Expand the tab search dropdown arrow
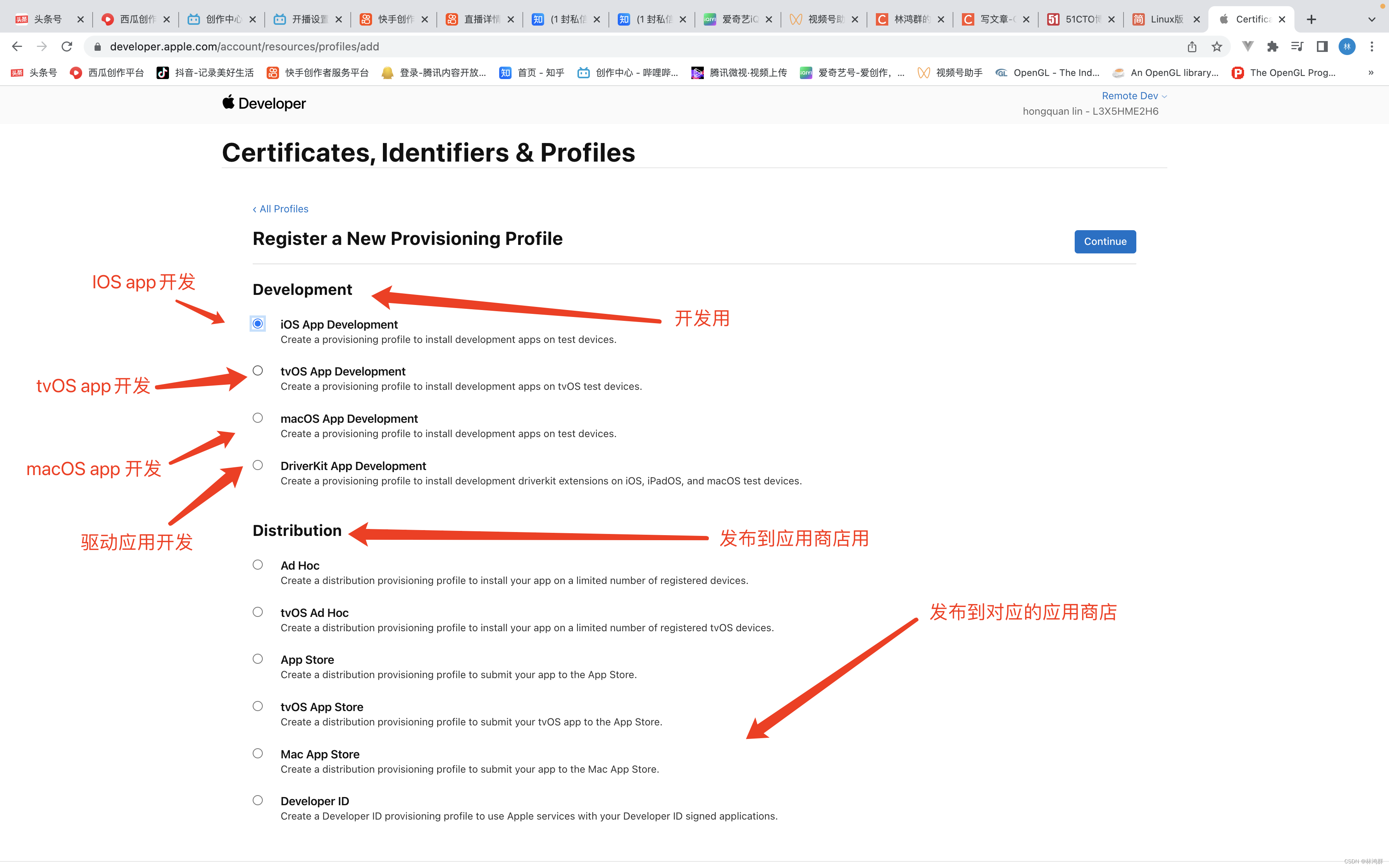The height and width of the screenshot is (868, 1389). [1372, 19]
